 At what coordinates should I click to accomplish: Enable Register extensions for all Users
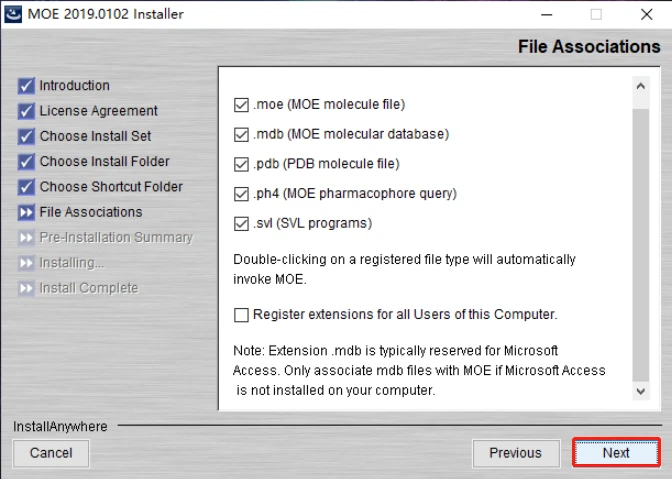pyautogui.click(x=240, y=315)
